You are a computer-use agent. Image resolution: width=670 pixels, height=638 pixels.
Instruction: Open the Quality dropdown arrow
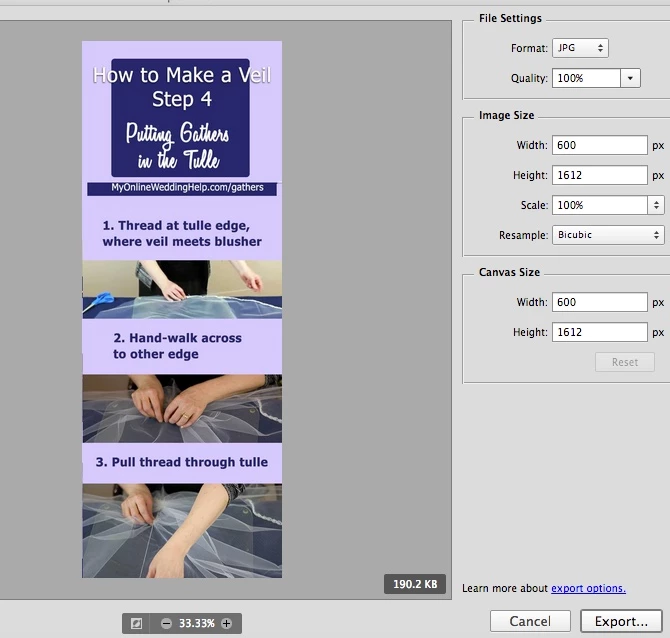pyautogui.click(x=630, y=78)
